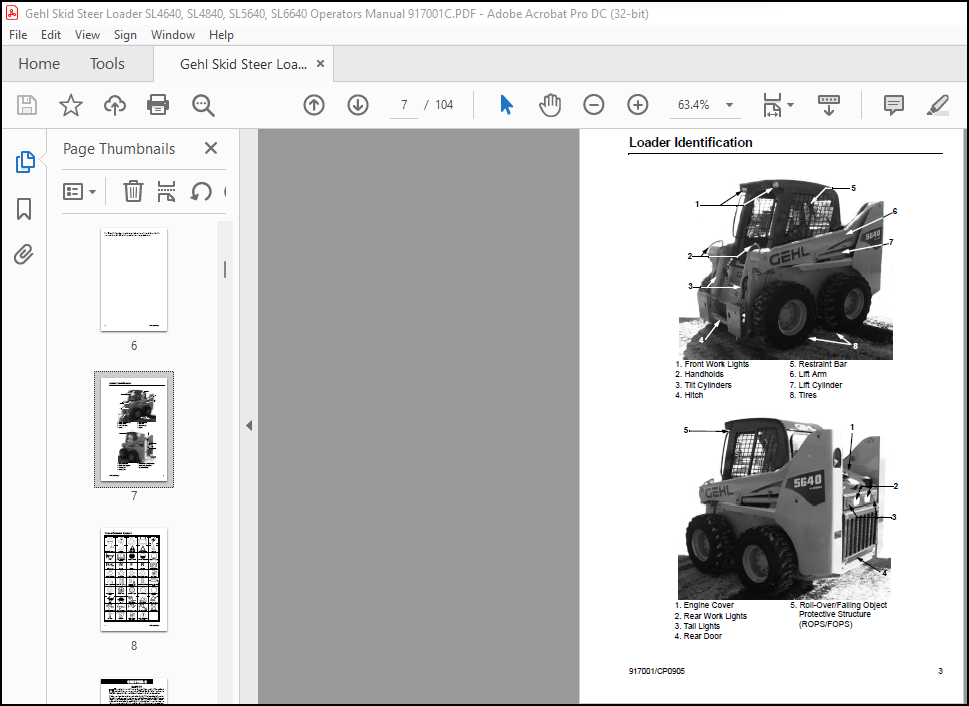Screen dimensions: 969x706
Task: Open the Help menu
Action: click(221, 35)
